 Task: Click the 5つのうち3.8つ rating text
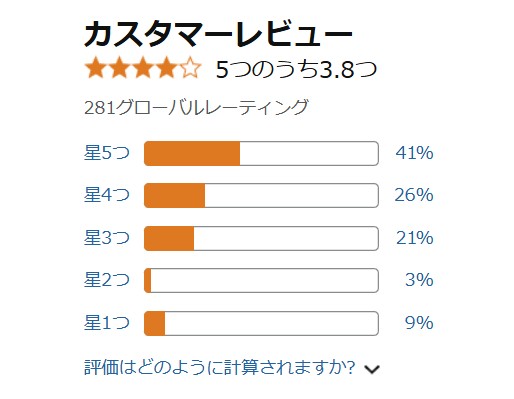[x=296, y=69]
